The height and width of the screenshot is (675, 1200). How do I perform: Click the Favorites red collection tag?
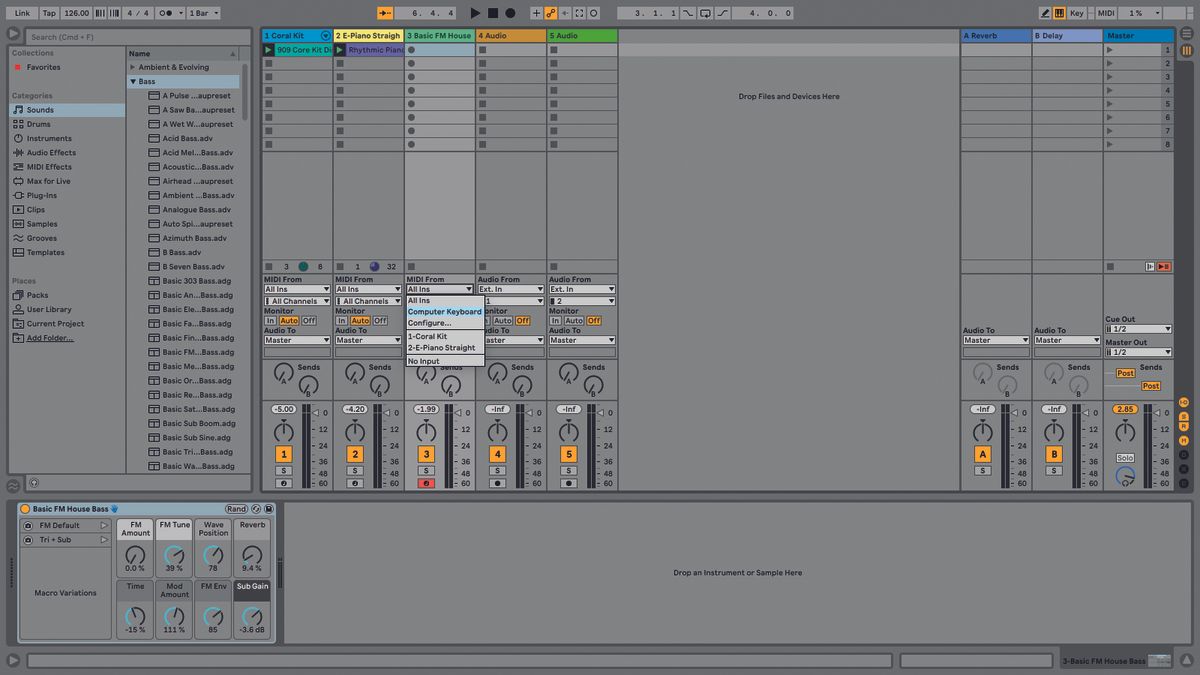(17, 67)
